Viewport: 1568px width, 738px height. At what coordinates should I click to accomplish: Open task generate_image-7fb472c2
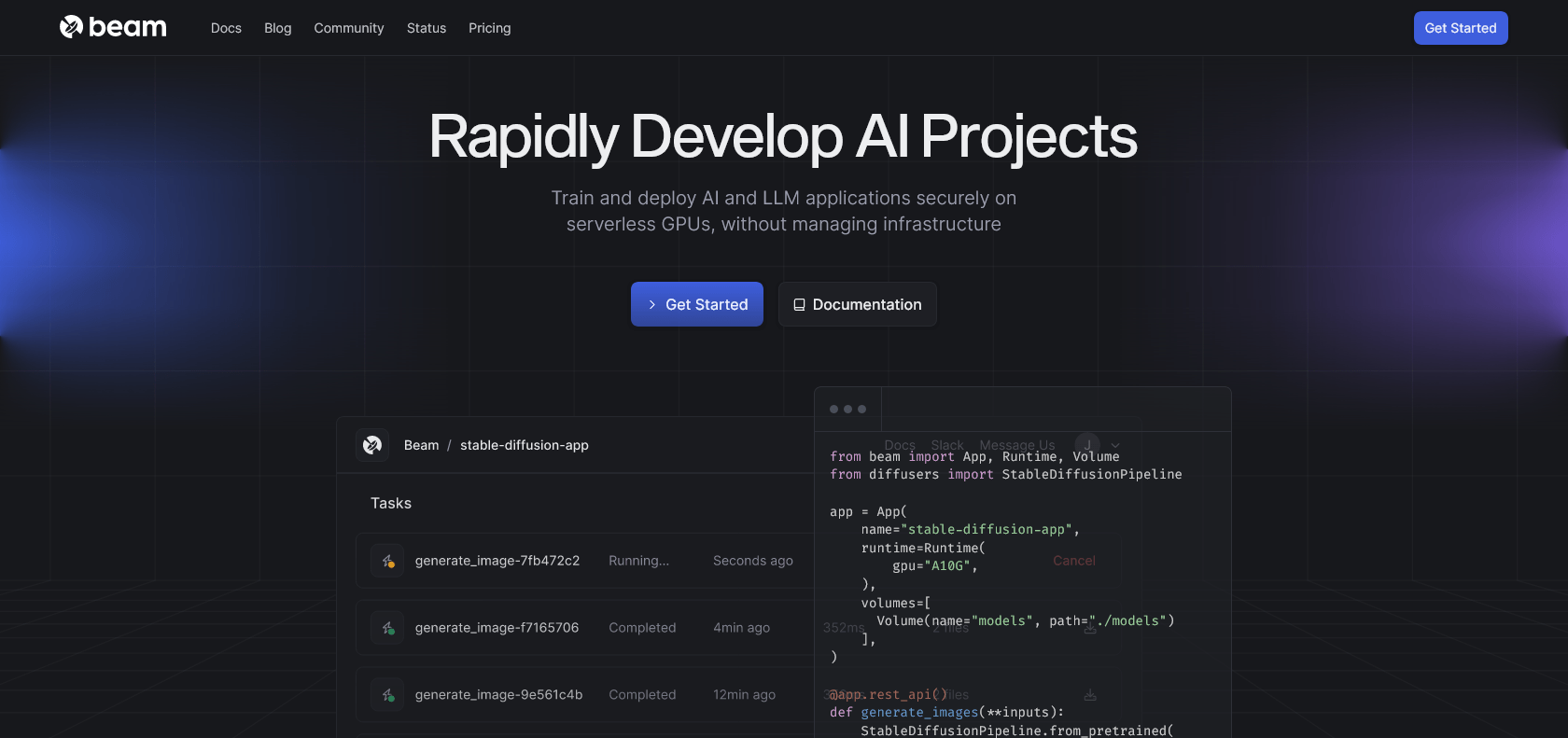click(x=497, y=561)
